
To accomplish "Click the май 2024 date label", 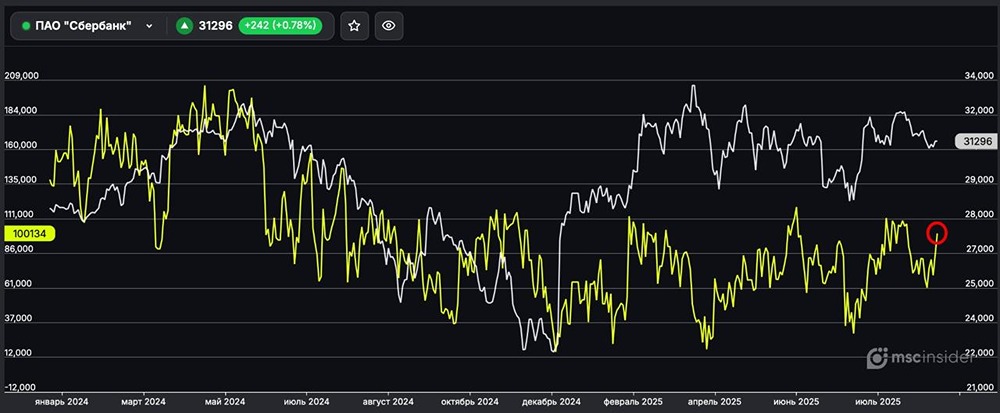I will click(x=225, y=402).
